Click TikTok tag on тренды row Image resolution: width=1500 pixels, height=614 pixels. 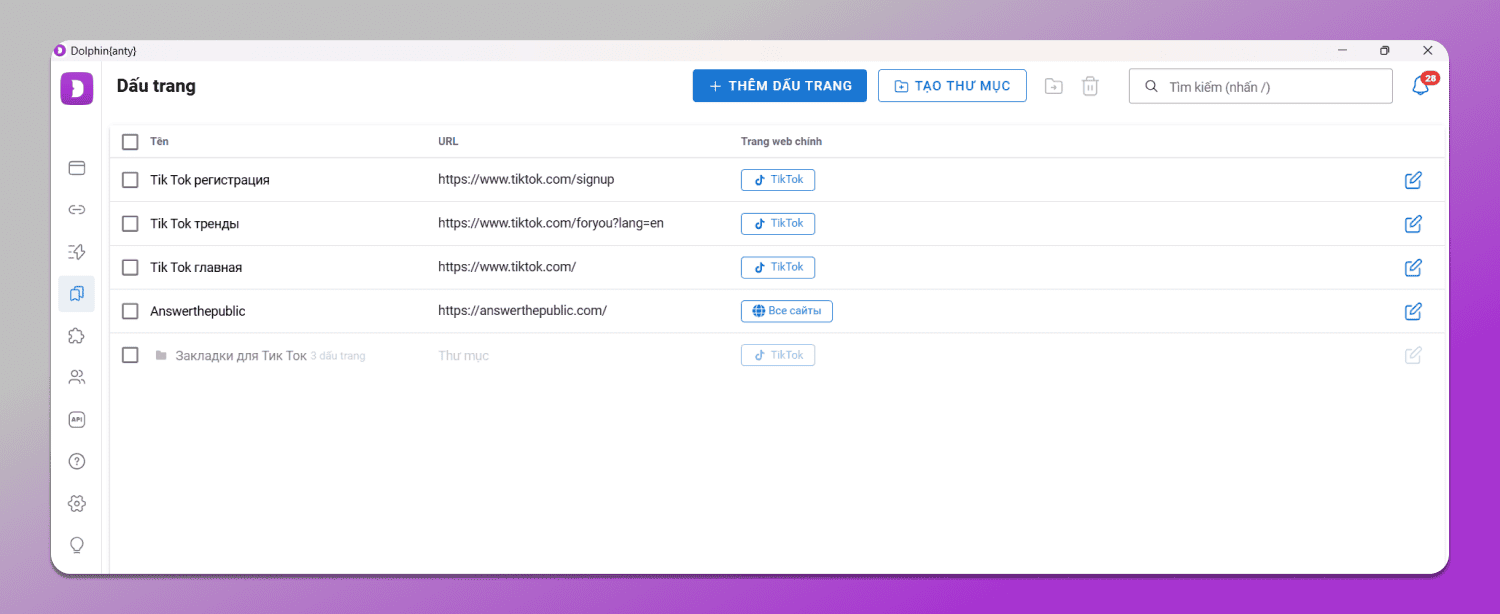pos(778,223)
